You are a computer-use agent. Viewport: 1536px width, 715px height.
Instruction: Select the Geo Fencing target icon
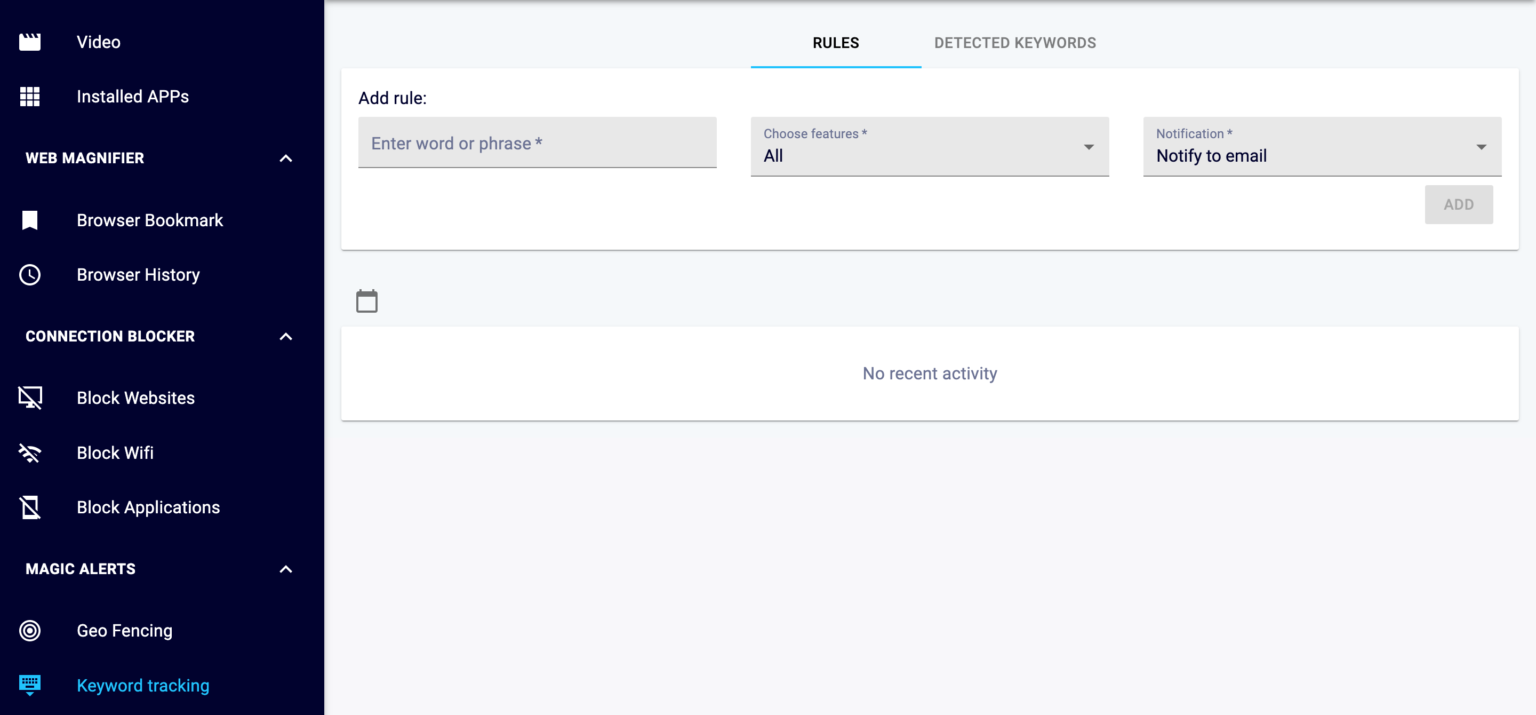pyautogui.click(x=29, y=630)
